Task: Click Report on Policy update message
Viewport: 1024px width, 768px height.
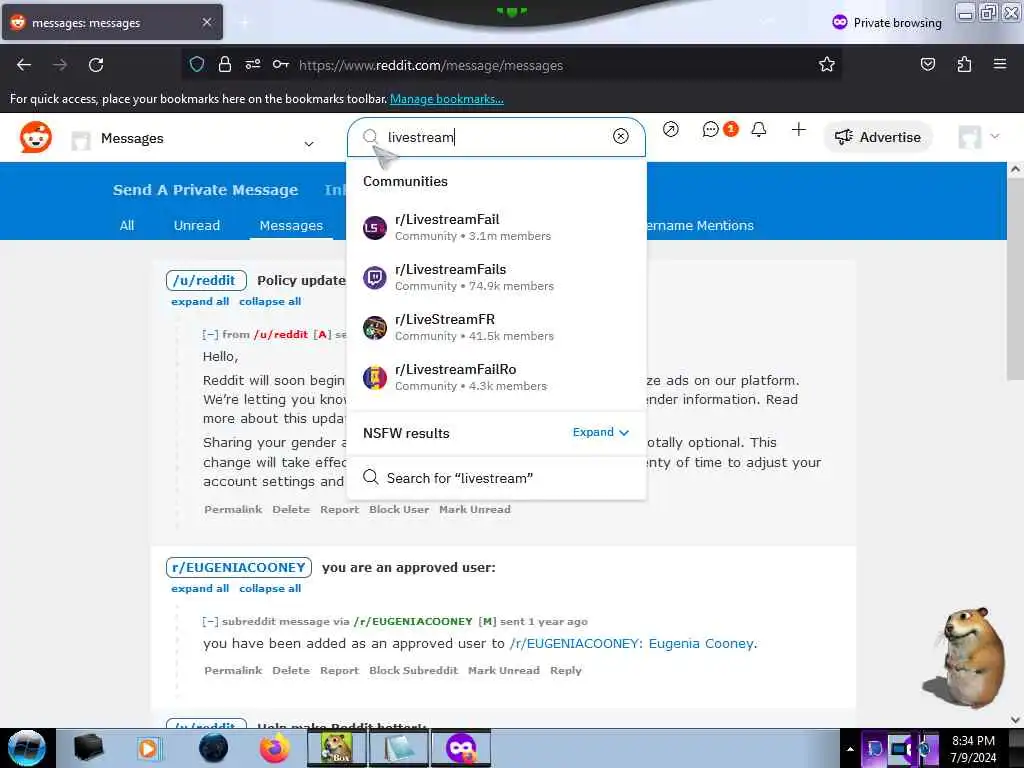Action: (x=340, y=509)
